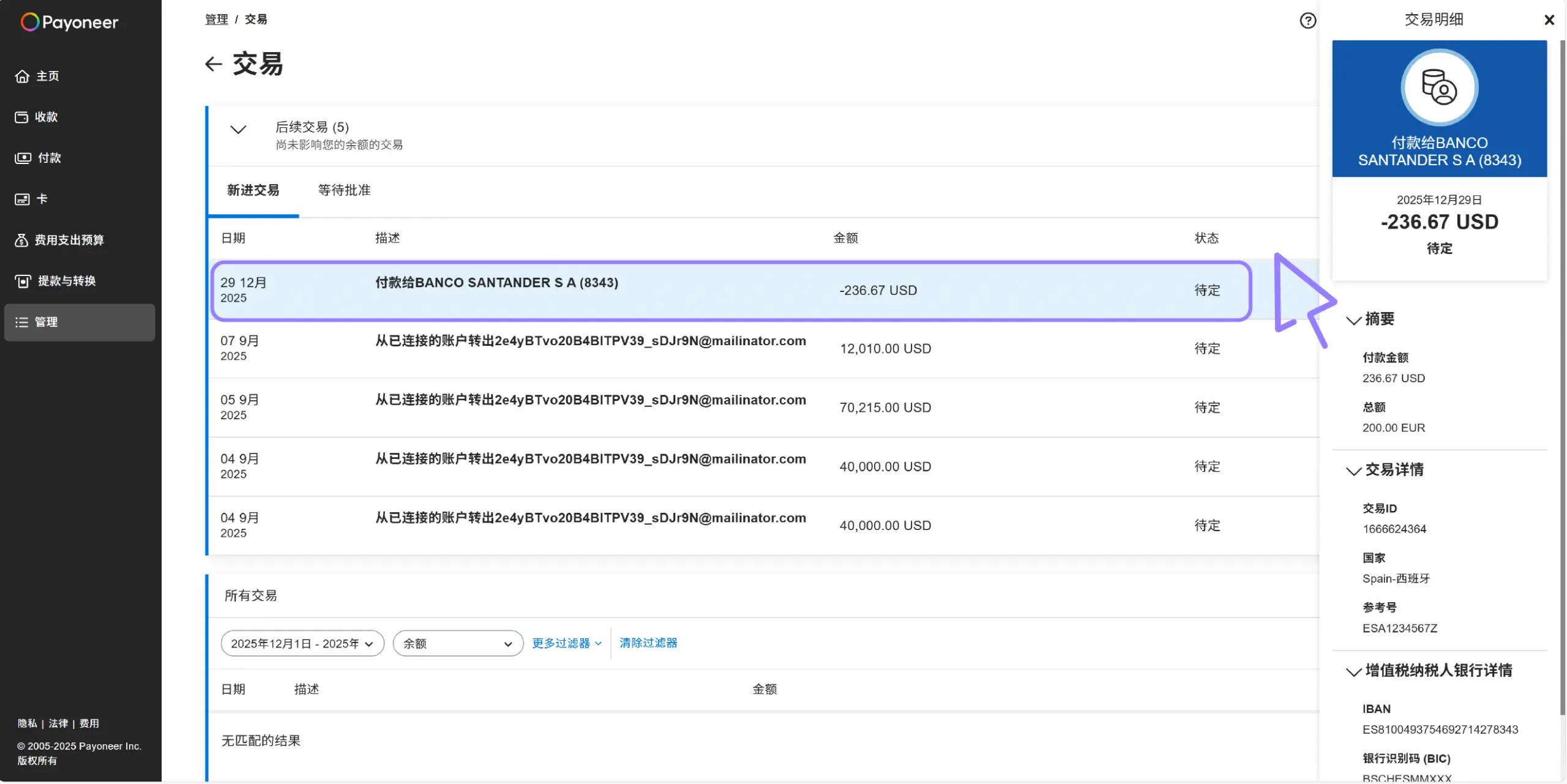Switch to the 新进交易 tab
The width and height of the screenshot is (1567, 784).
pyautogui.click(x=253, y=190)
